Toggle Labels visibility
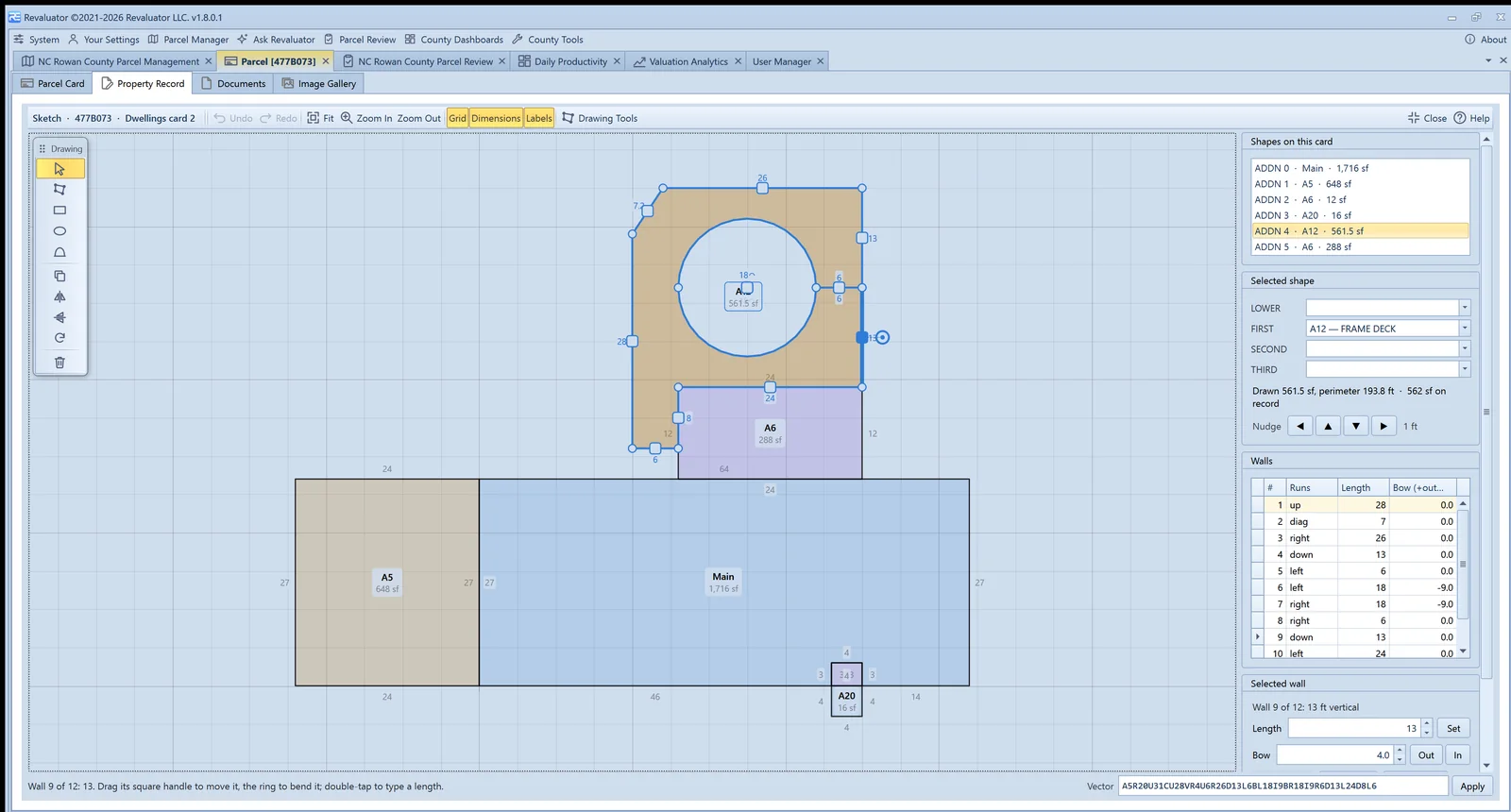Viewport: 1511px width, 812px height. pyautogui.click(x=539, y=118)
